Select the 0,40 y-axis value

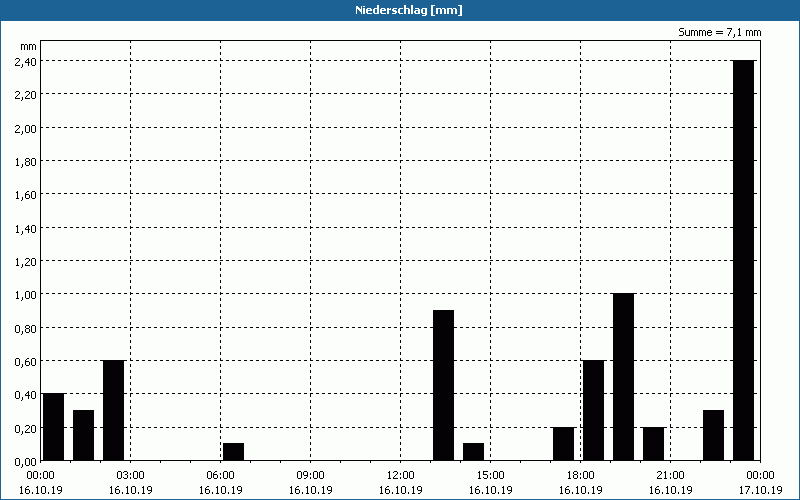coord(26,394)
